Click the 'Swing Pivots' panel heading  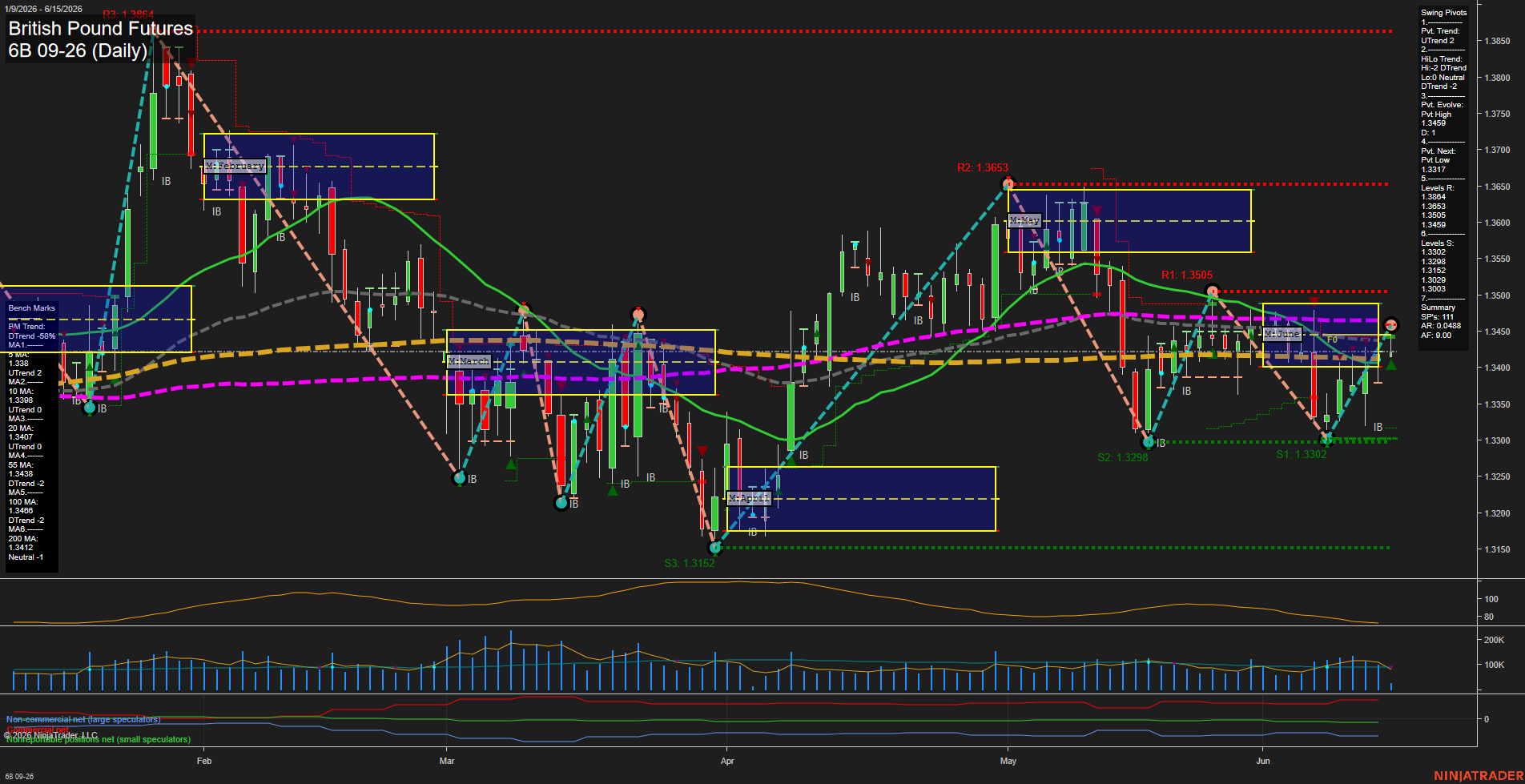coord(1444,13)
